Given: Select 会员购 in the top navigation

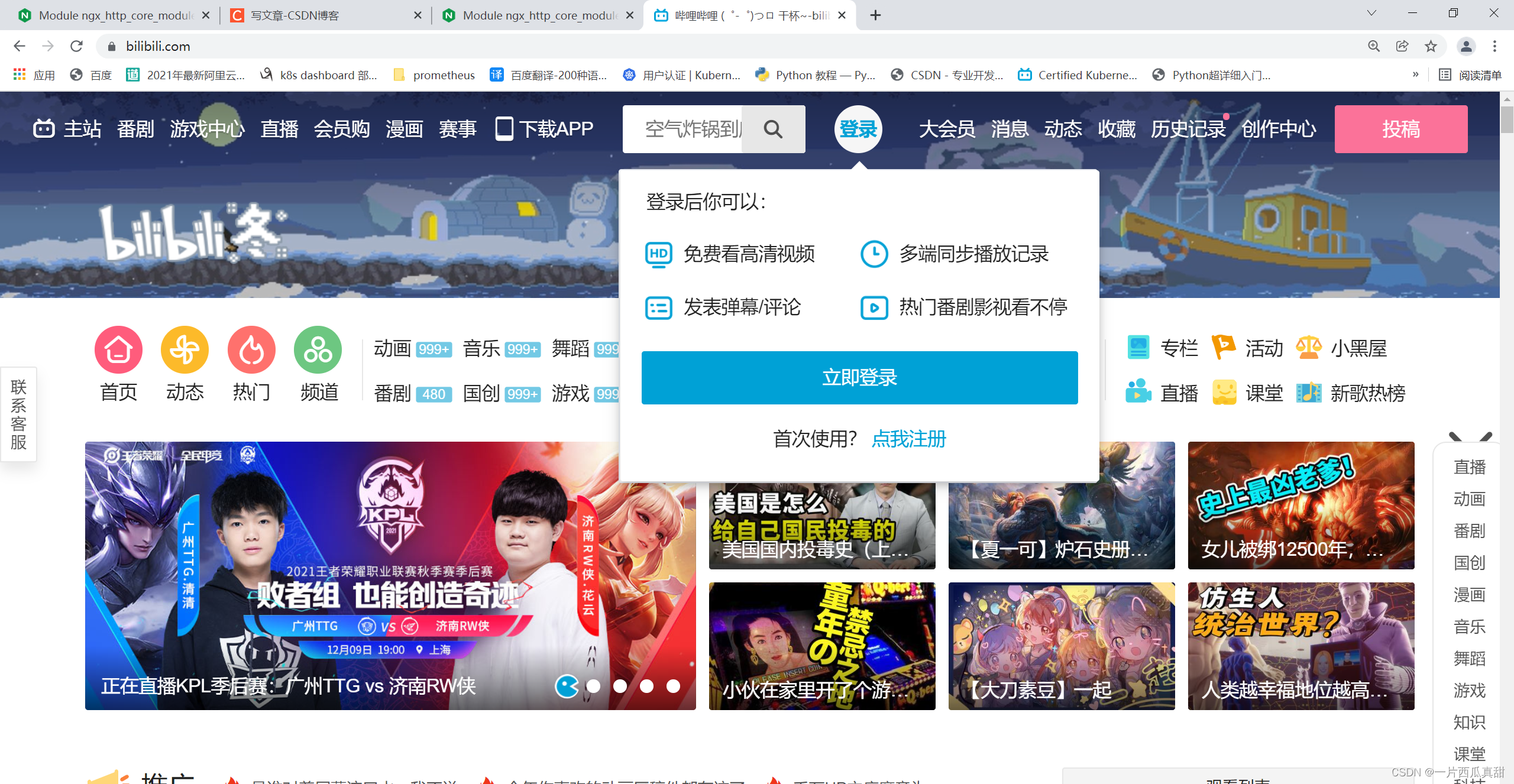Looking at the screenshot, I should click(x=342, y=128).
